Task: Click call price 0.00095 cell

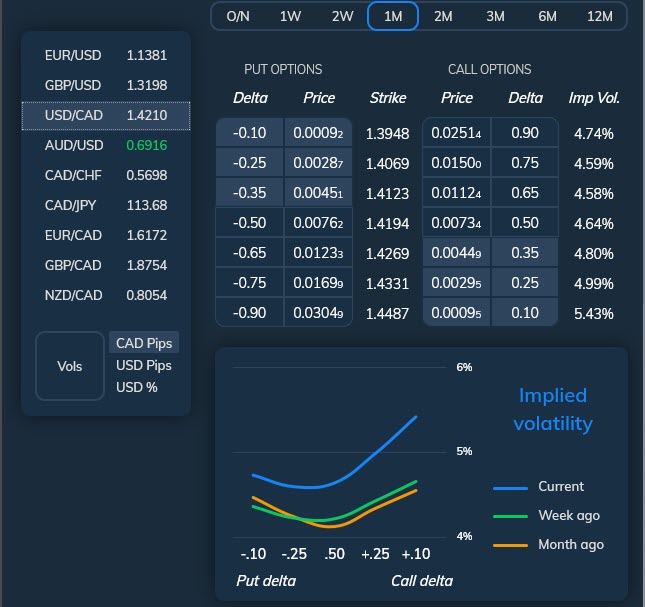Action: [456, 313]
